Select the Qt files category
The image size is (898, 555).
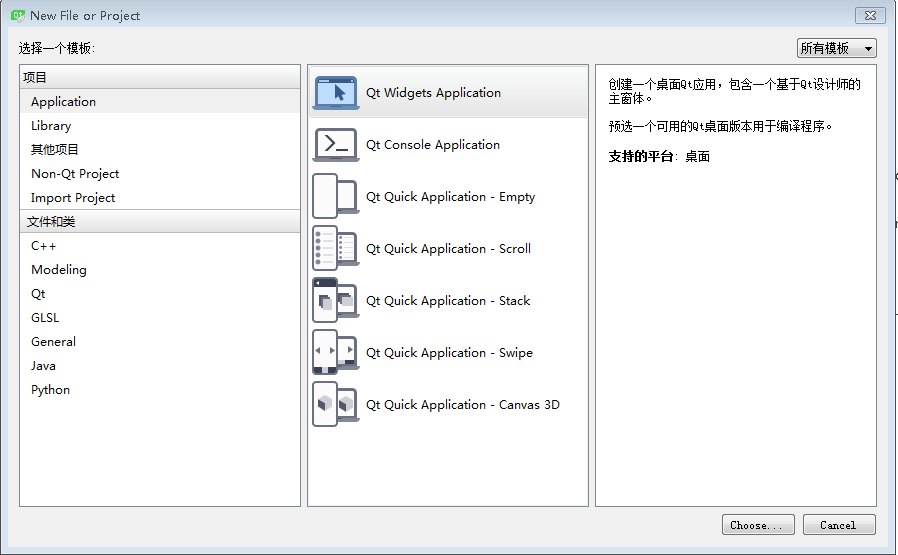click(x=160, y=294)
